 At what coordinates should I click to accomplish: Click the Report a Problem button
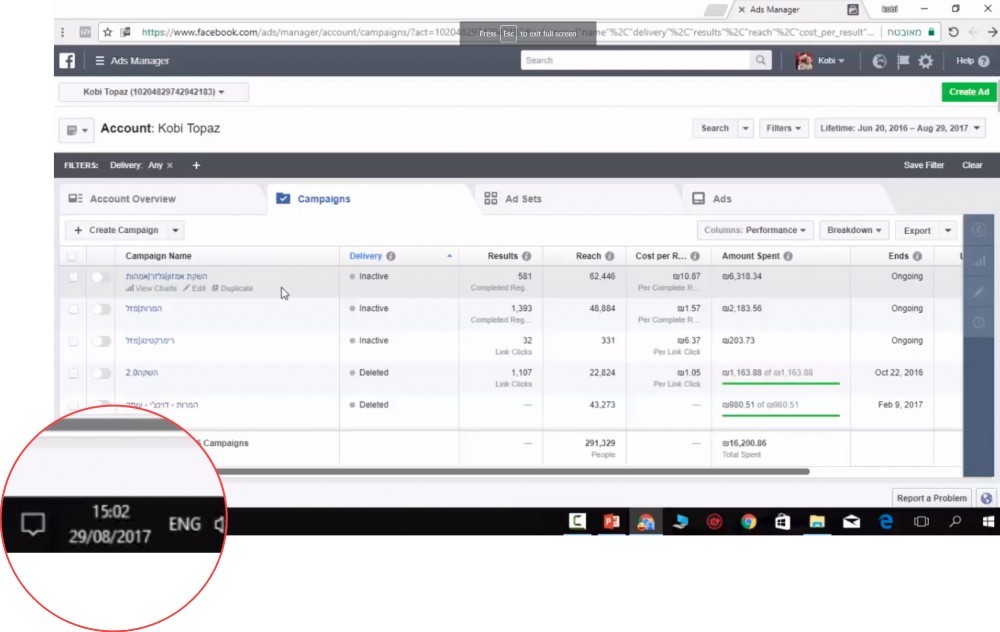pos(931,498)
